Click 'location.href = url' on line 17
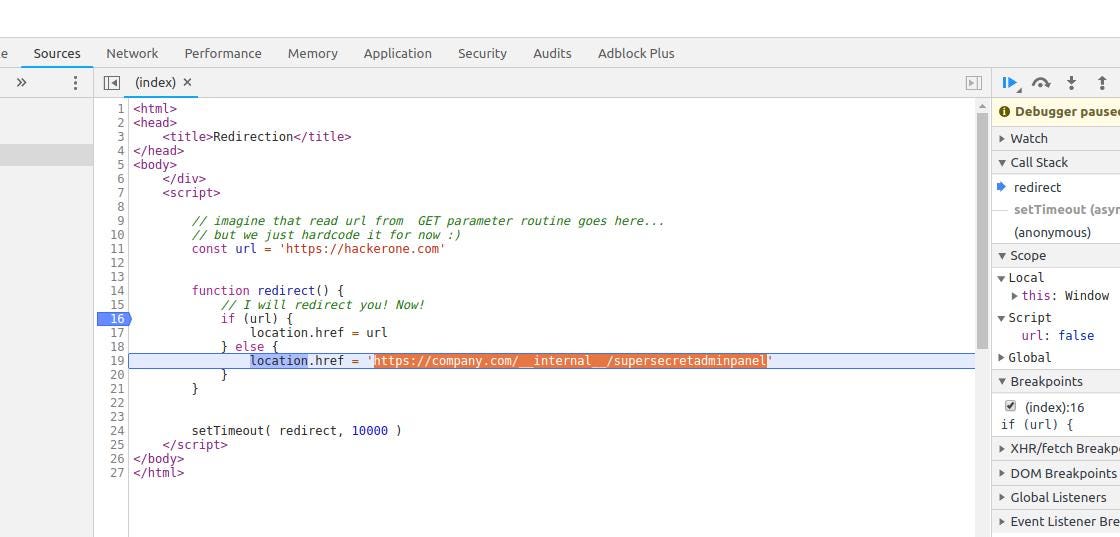 [319, 333]
